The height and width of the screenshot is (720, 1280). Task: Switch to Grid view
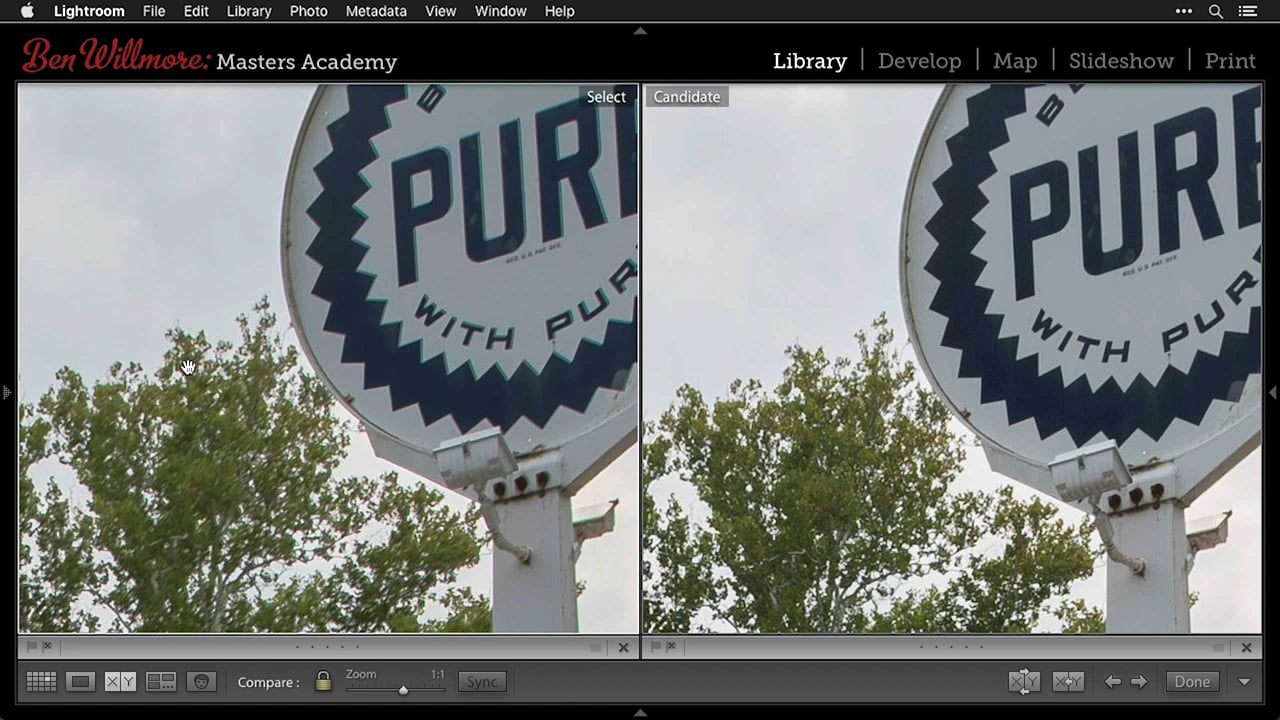41,682
